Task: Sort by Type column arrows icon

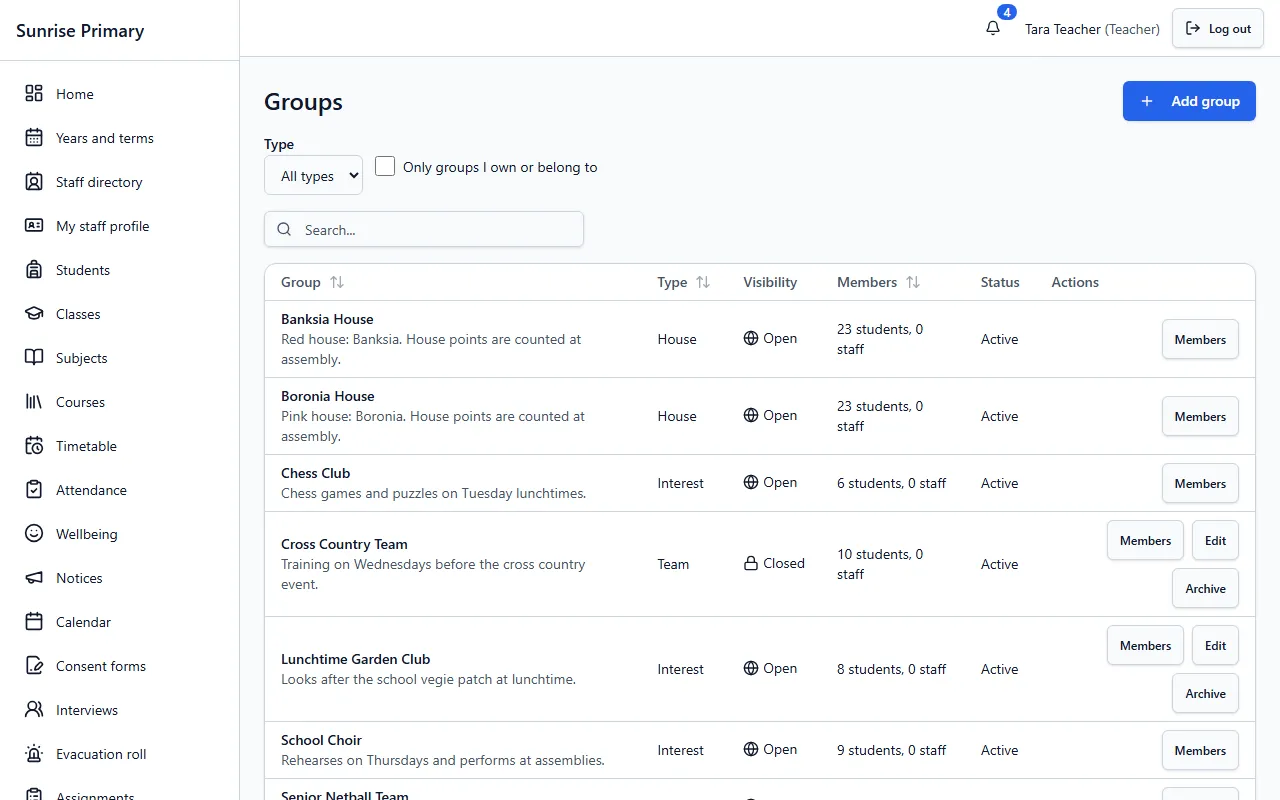Action: (x=703, y=283)
